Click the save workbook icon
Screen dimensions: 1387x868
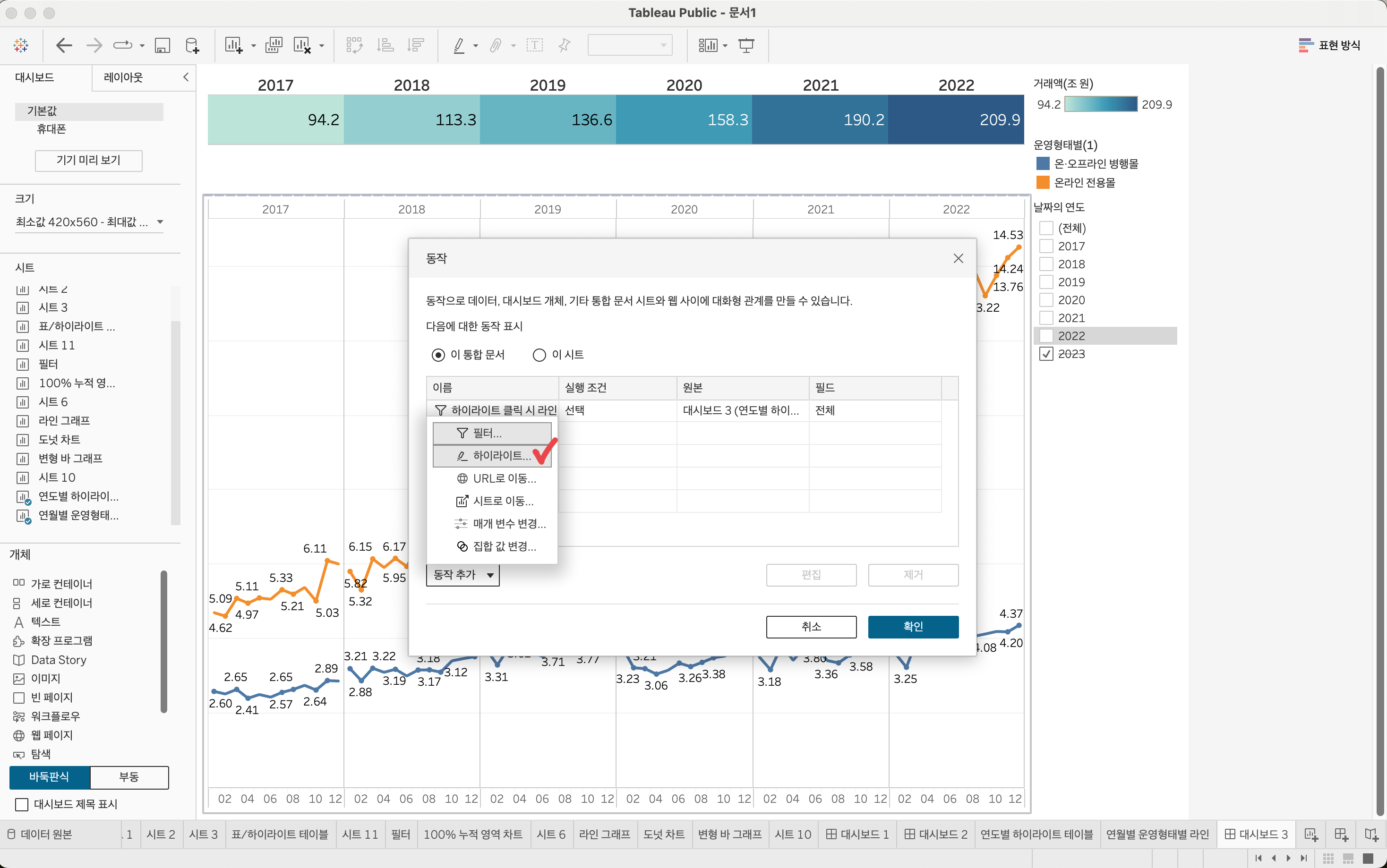[x=163, y=45]
